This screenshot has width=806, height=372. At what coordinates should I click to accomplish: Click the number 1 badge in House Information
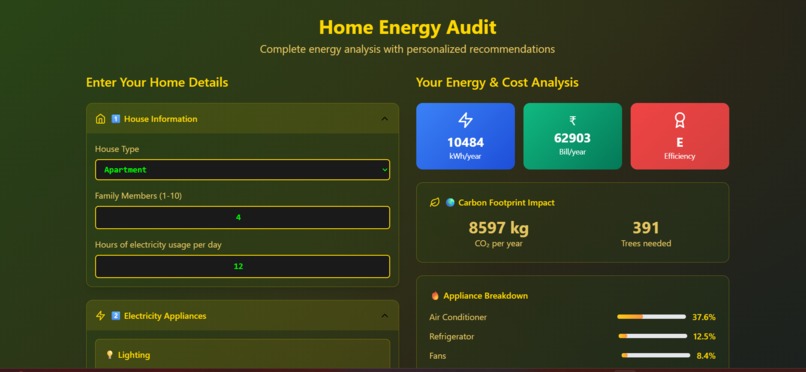pos(116,119)
